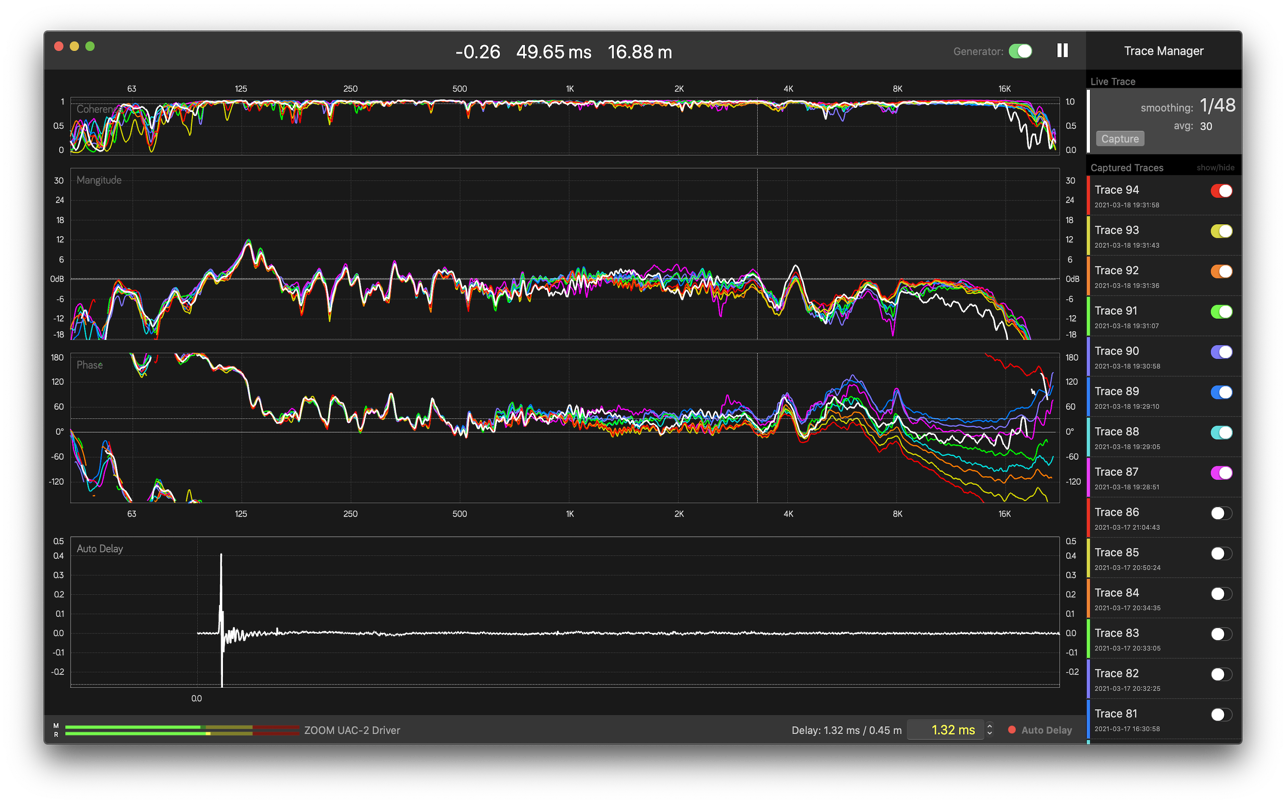1286x804 pixels.
Task: Pause the live measurement
Action: [1062, 51]
